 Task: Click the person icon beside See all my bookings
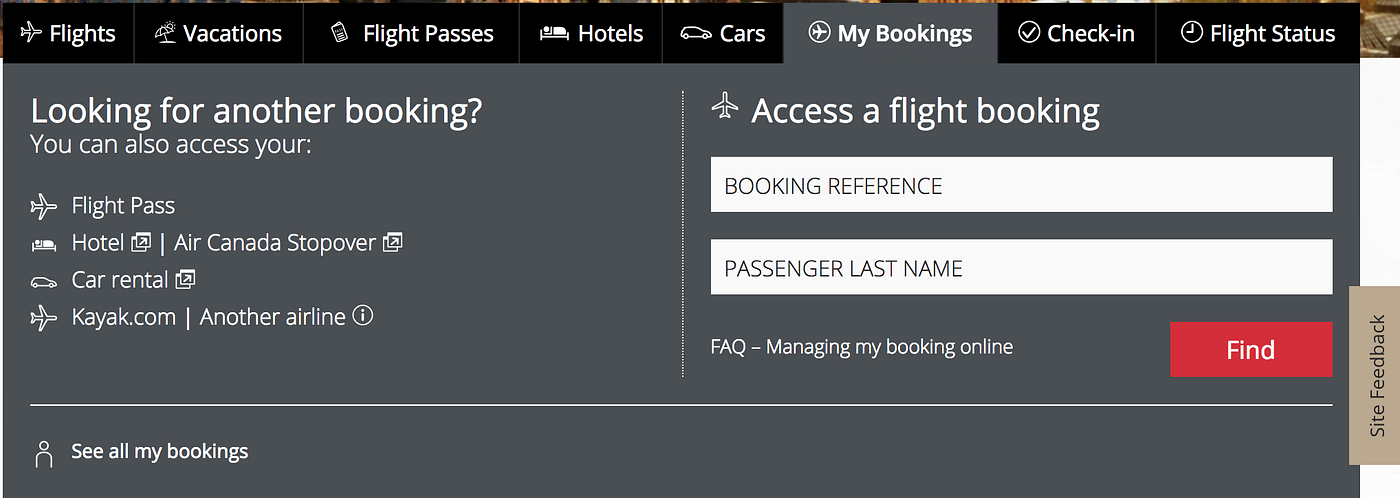pyautogui.click(x=43, y=453)
